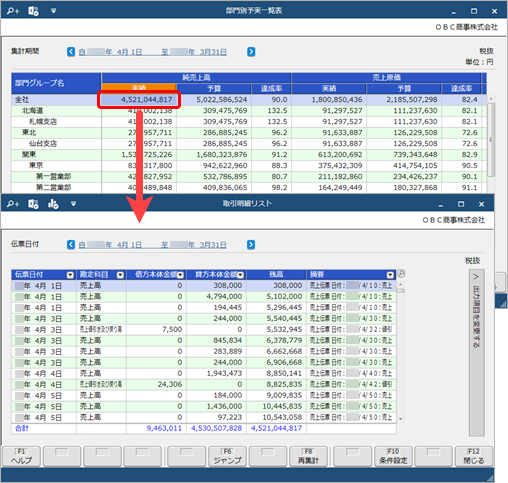Image resolution: width=508 pixels, height=483 pixels.
Task: Click the export icon in the 部門別予実一覧表 title bar
Action: point(33,11)
